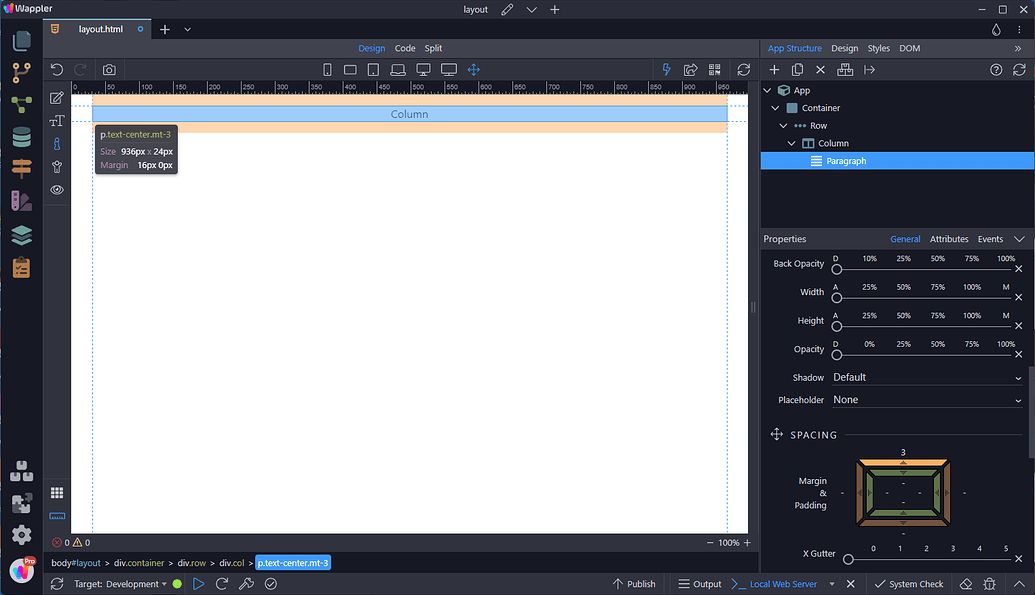Click the refresh icon at top right of canvas
Image resolution: width=1035 pixels, height=595 pixels.
pos(743,69)
